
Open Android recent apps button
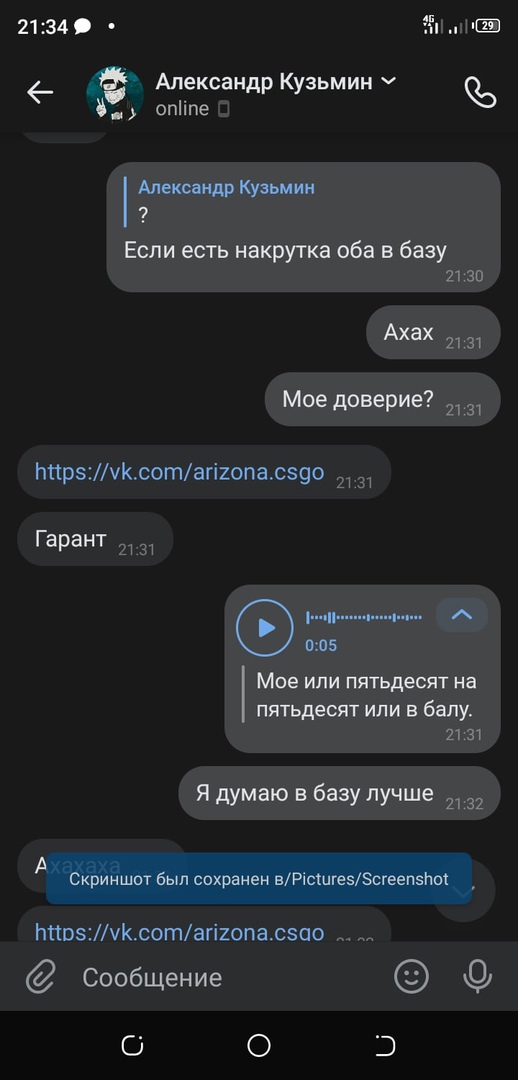pos(132,1046)
